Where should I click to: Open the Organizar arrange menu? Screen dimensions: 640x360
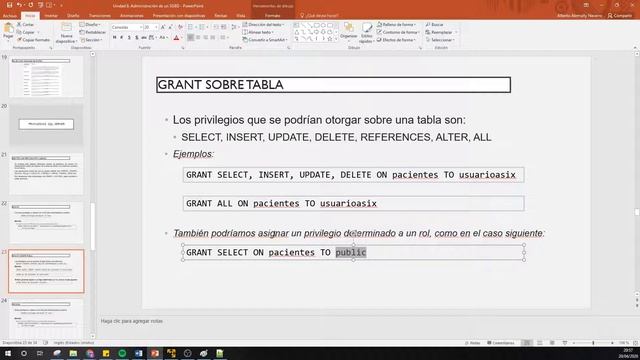pyautogui.click(x=349, y=32)
